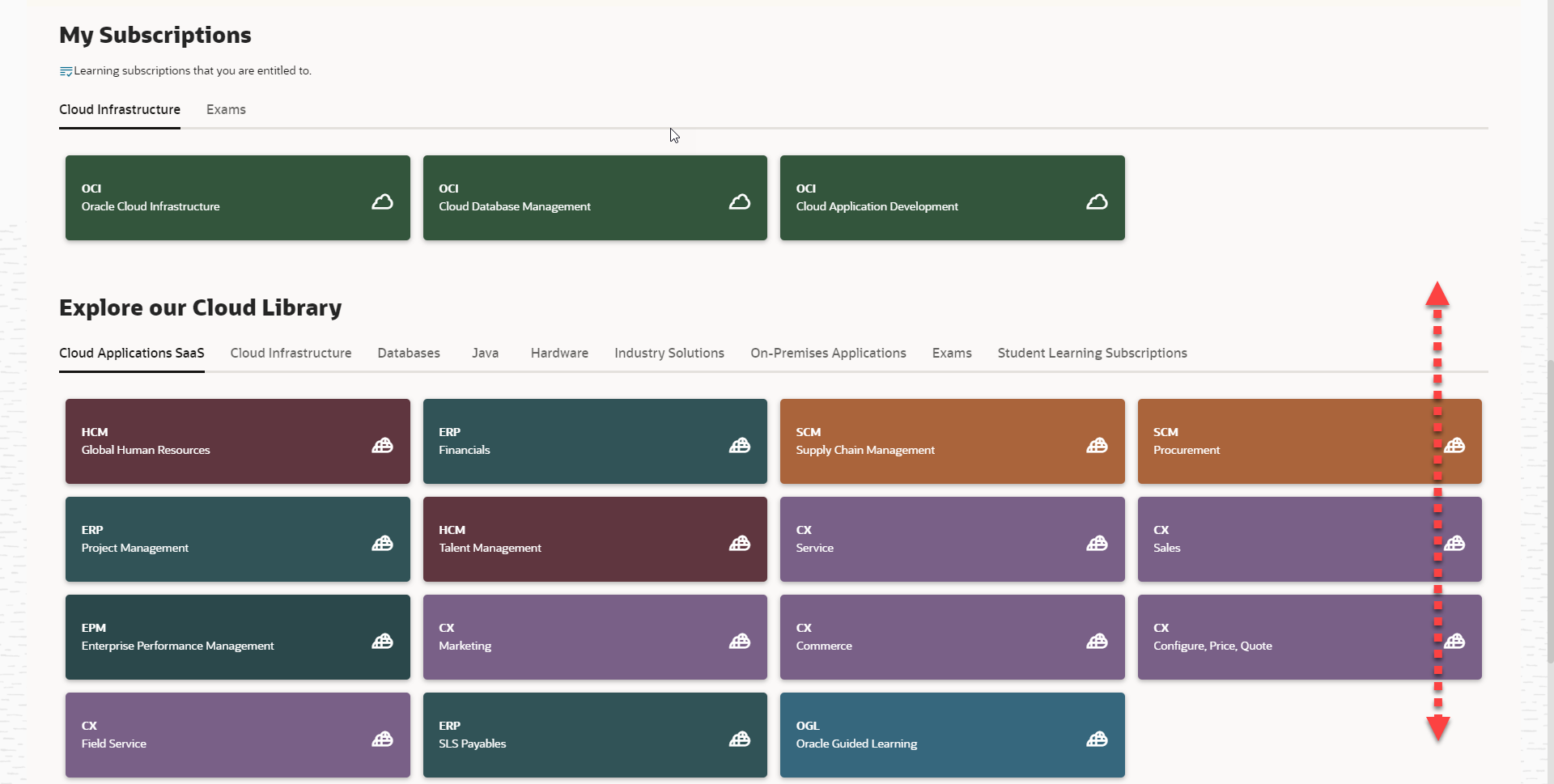Open Cloud Infrastructure tab in Cloud Library
The image size is (1554, 784).
pyautogui.click(x=291, y=353)
